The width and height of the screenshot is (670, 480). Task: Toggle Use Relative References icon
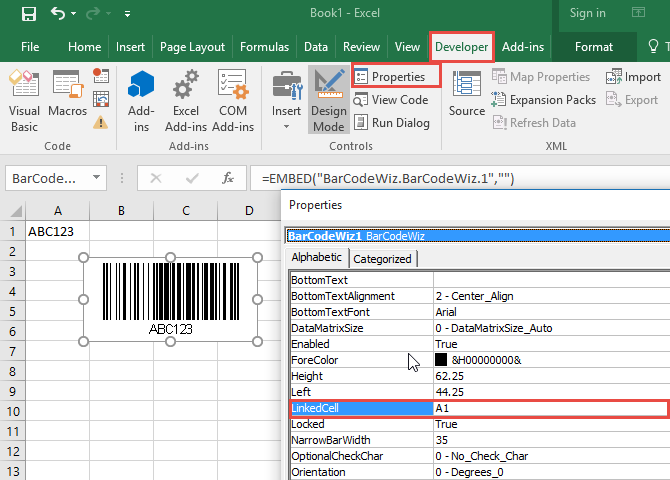click(x=101, y=99)
